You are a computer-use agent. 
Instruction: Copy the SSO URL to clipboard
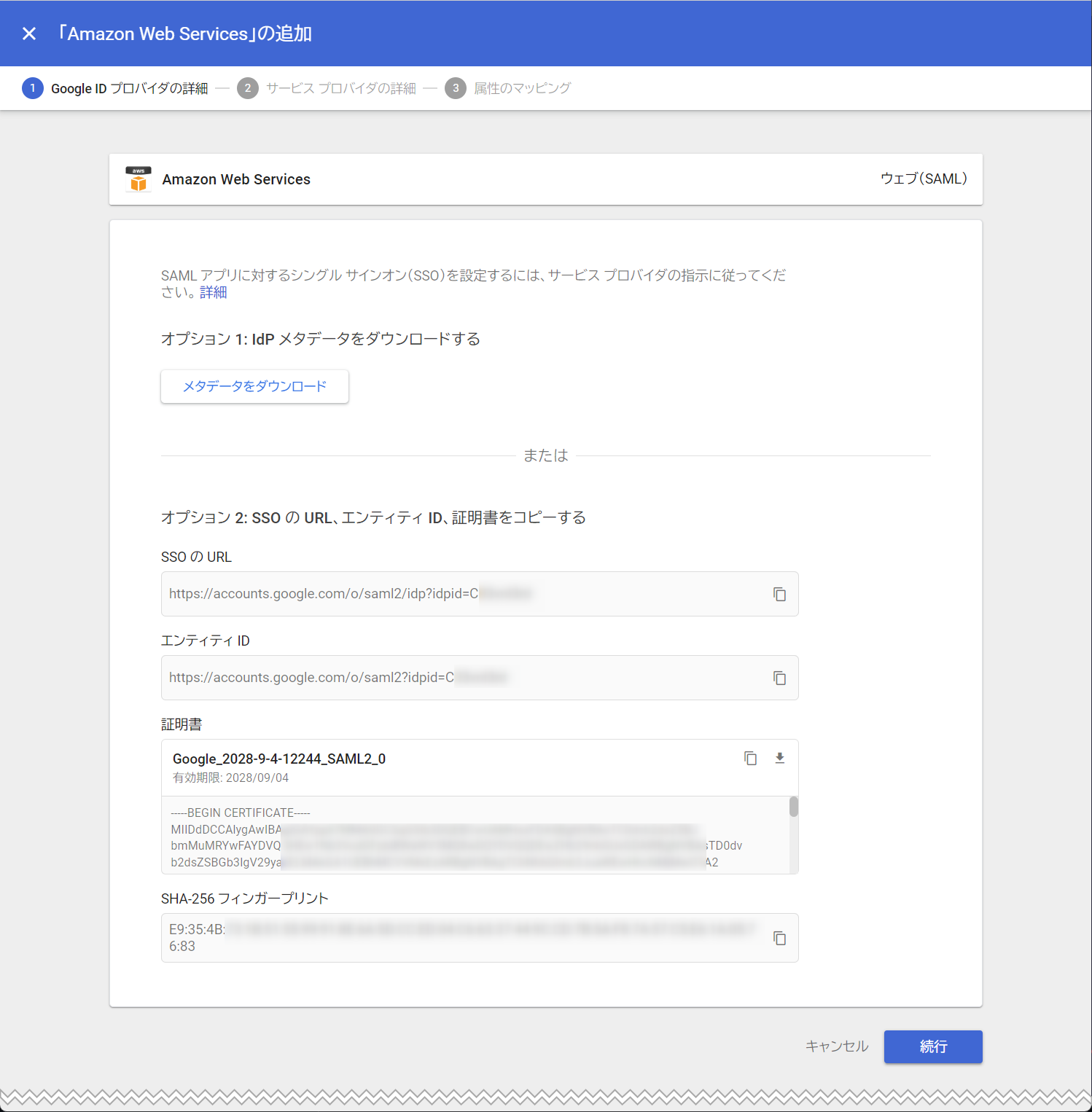click(779, 594)
